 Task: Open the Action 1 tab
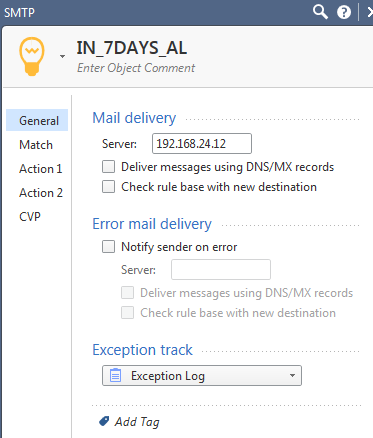click(x=41, y=169)
